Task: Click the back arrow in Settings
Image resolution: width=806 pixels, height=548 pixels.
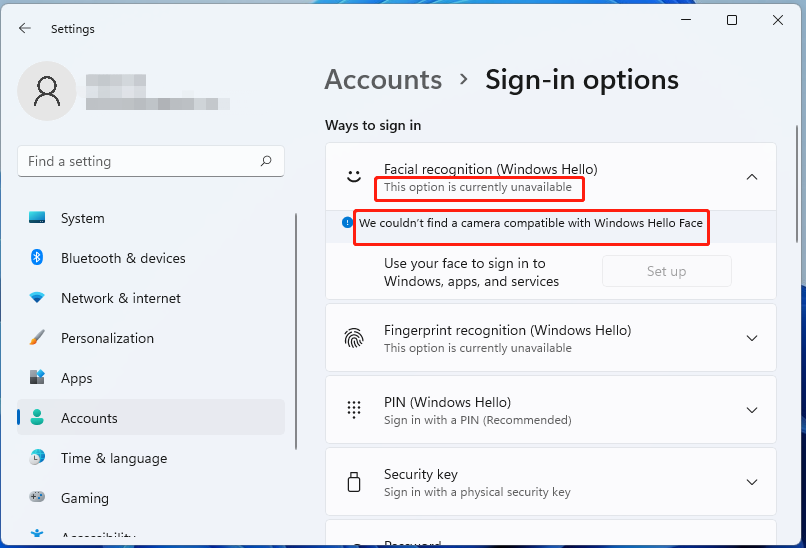Action: (x=25, y=28)
